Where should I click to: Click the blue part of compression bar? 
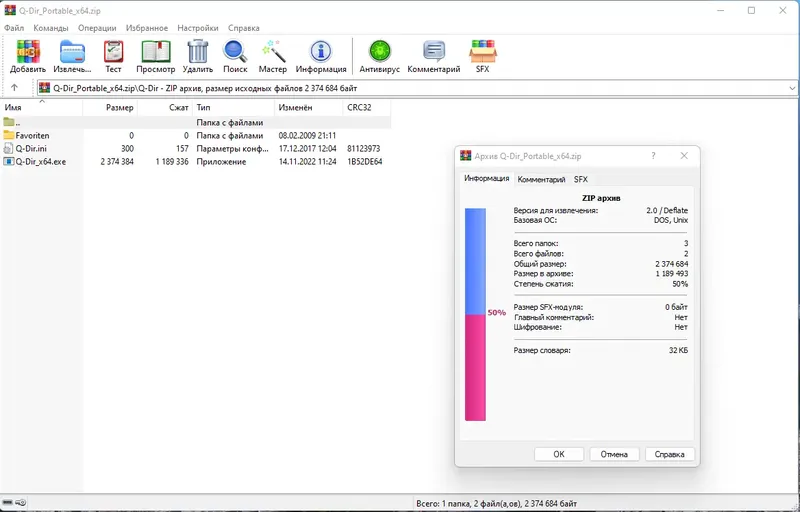[x=475, y=261]
